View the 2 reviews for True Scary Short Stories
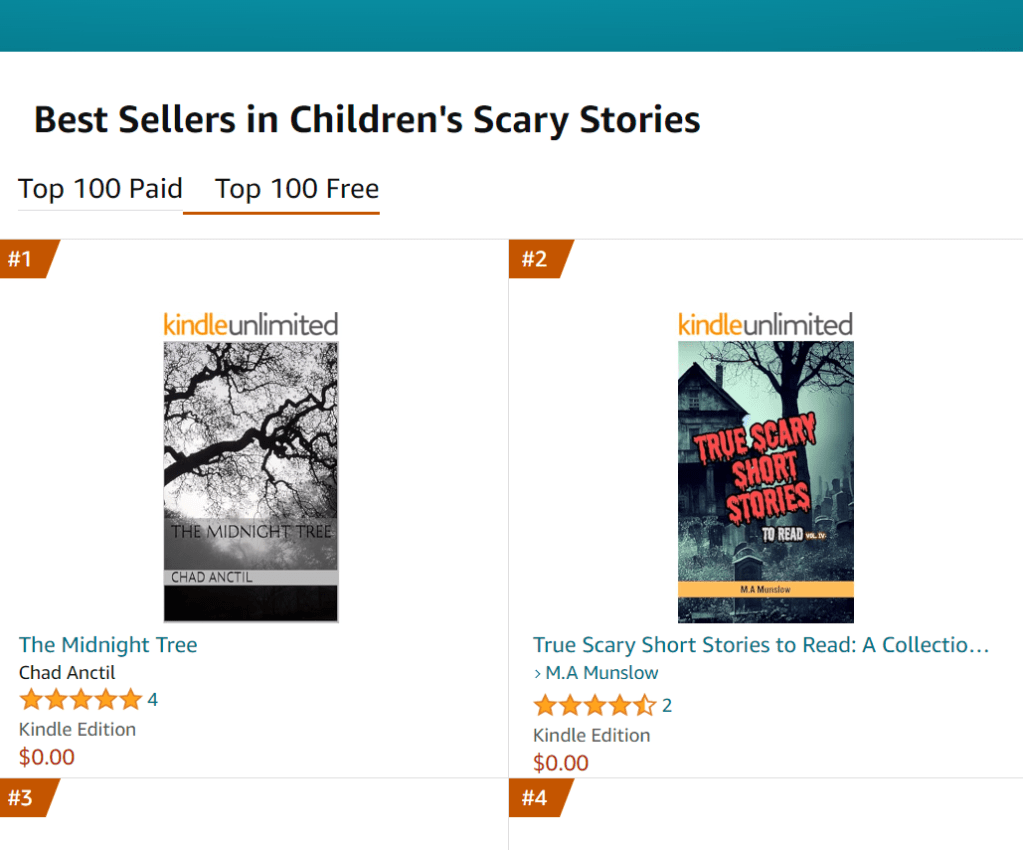This screenshot has height=850, width=1023. (667, 706)
